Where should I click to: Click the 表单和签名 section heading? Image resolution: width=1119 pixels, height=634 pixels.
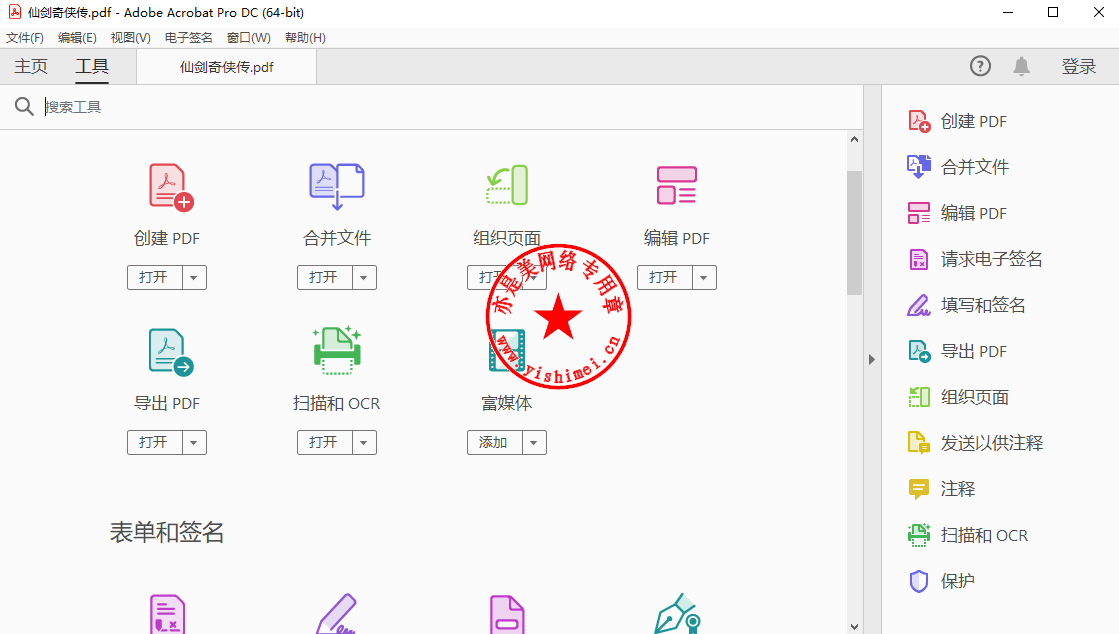167,533
